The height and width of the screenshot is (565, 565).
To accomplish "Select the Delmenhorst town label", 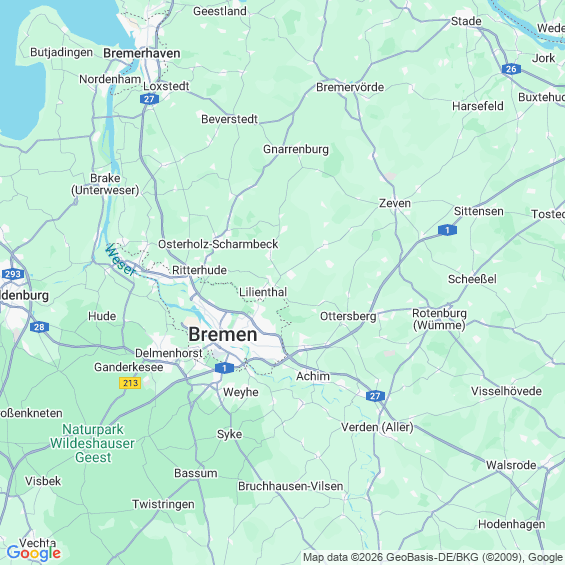I will click(x=168, y=353).
